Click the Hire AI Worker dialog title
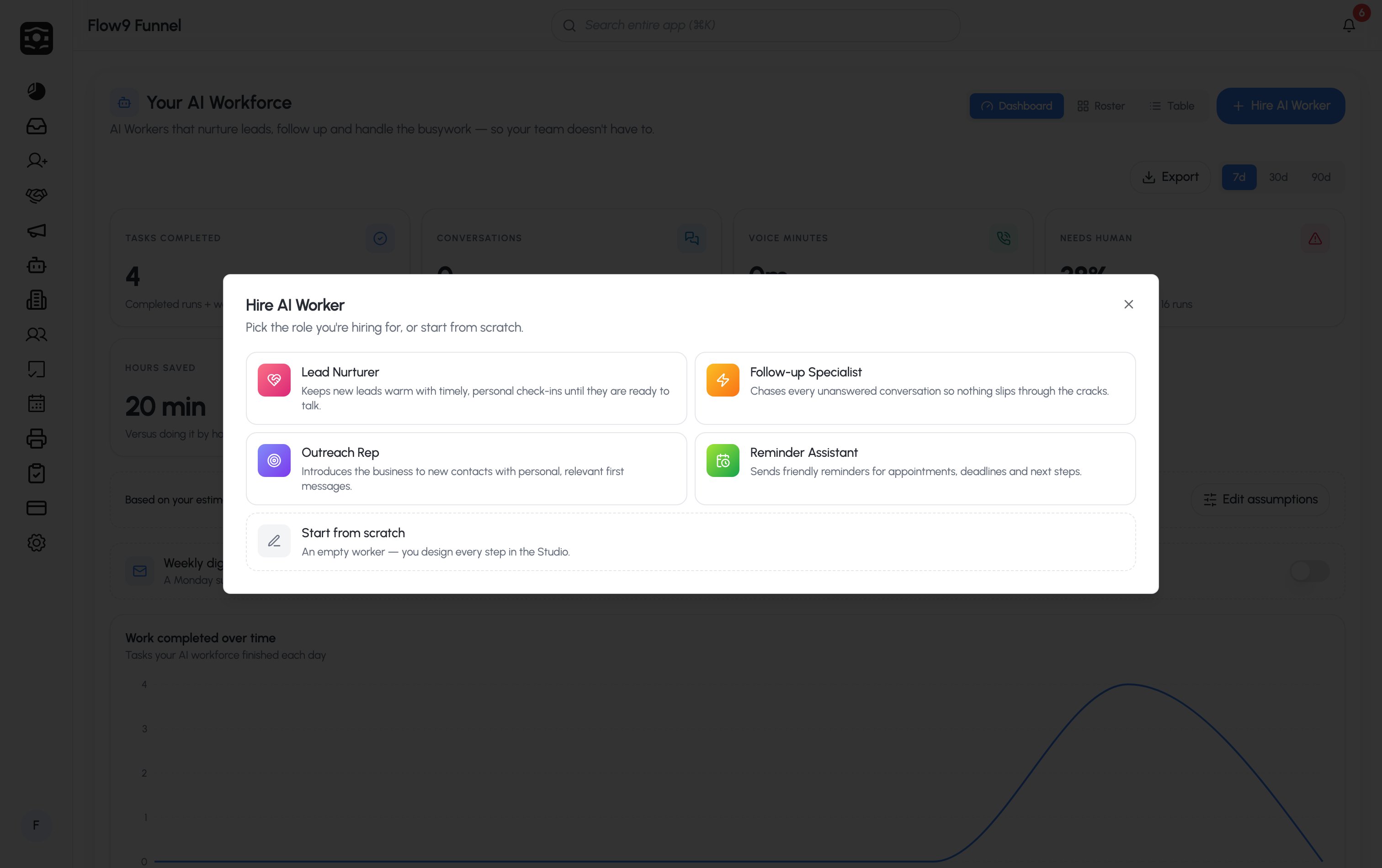1382x868 pixels. [x=295, y=305]
